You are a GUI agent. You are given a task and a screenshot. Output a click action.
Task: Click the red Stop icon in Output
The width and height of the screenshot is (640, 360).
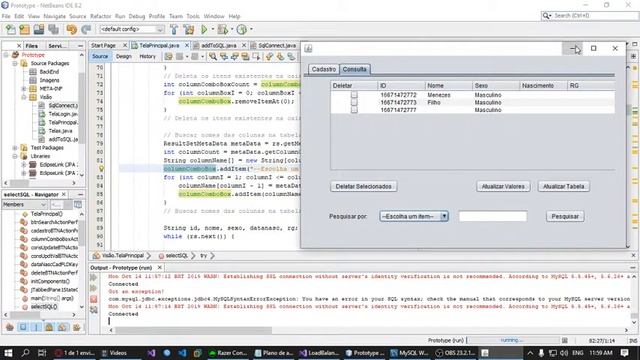(94, 299)
